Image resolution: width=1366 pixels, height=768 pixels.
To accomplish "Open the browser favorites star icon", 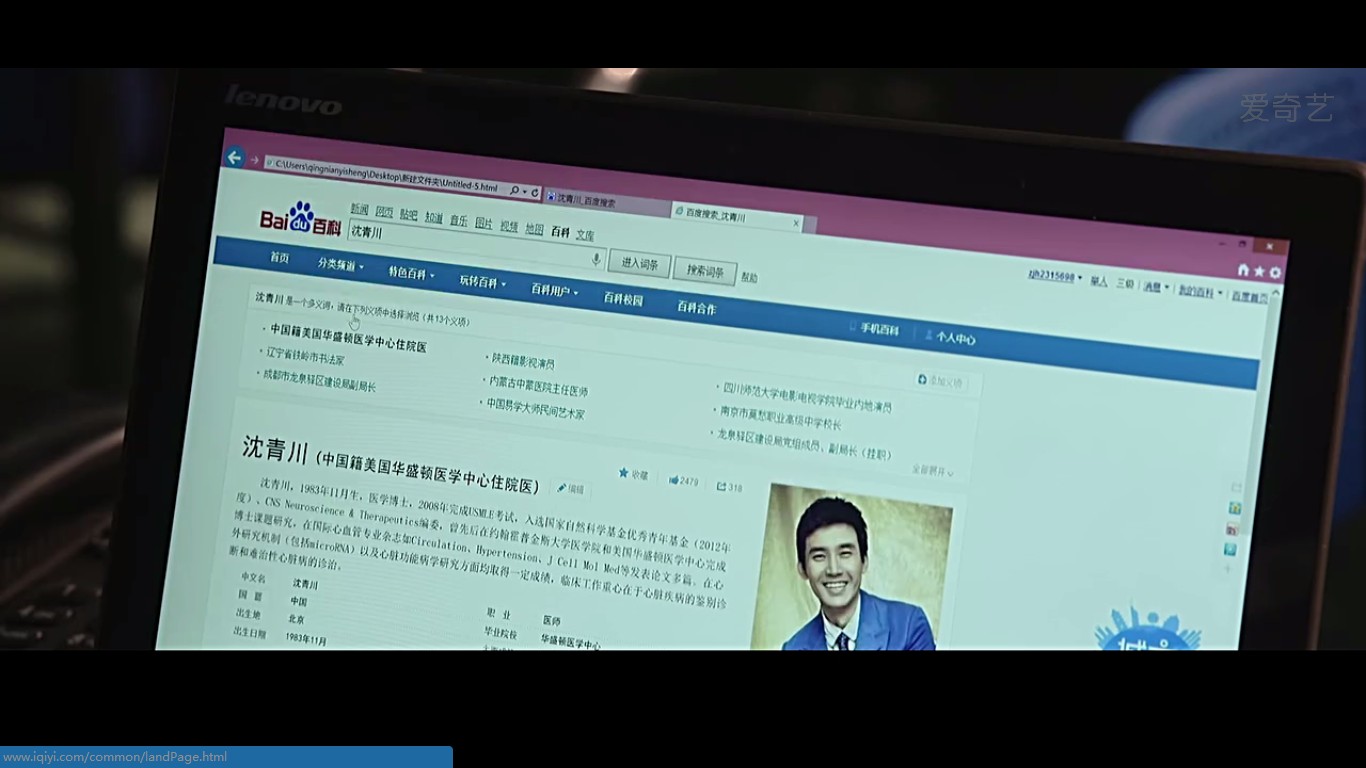I will click(x=1259, y=271).
